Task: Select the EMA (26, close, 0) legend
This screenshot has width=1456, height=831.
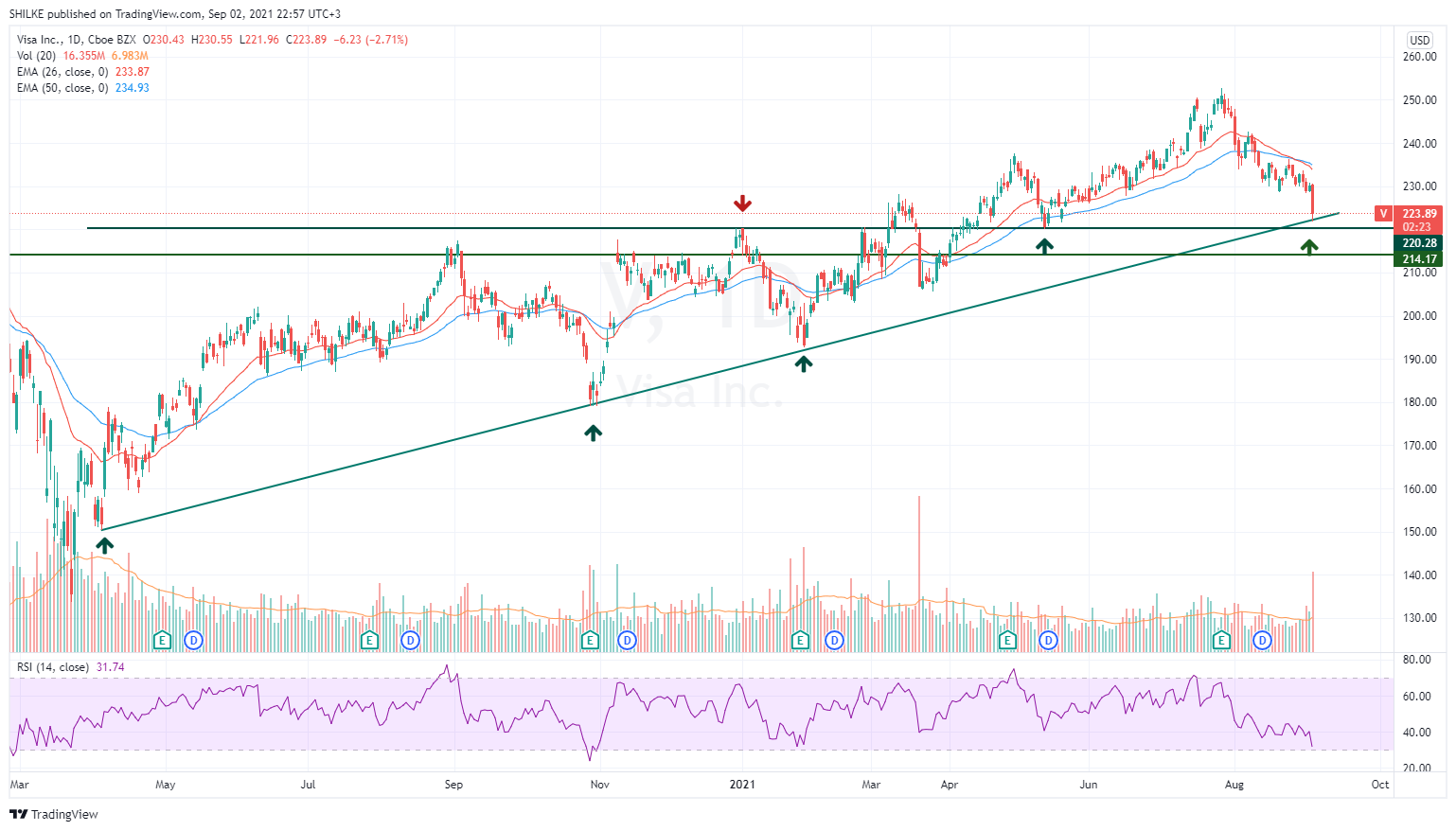Action: (62, 72)
